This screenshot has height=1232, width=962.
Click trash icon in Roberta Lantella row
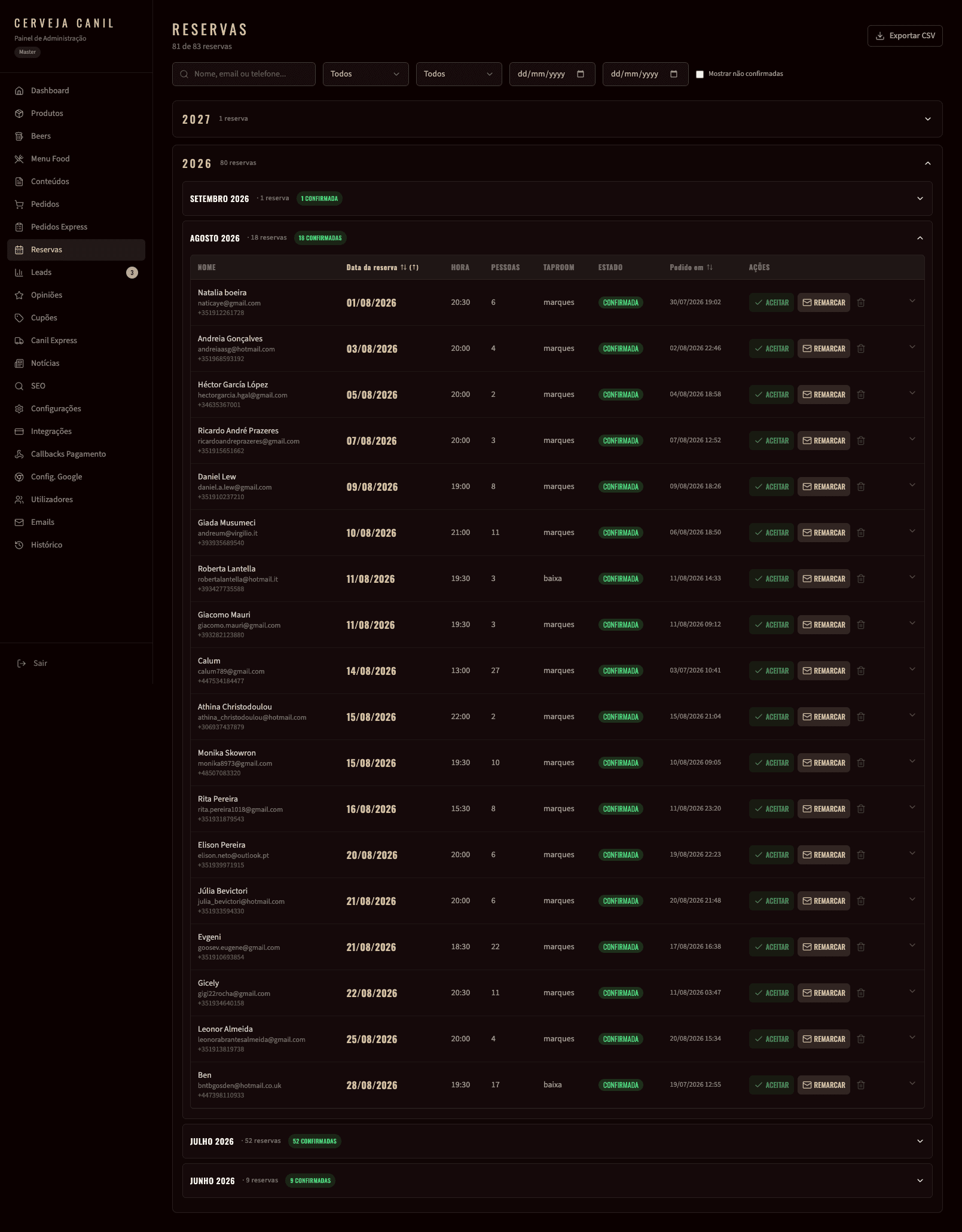click(861, 579)
